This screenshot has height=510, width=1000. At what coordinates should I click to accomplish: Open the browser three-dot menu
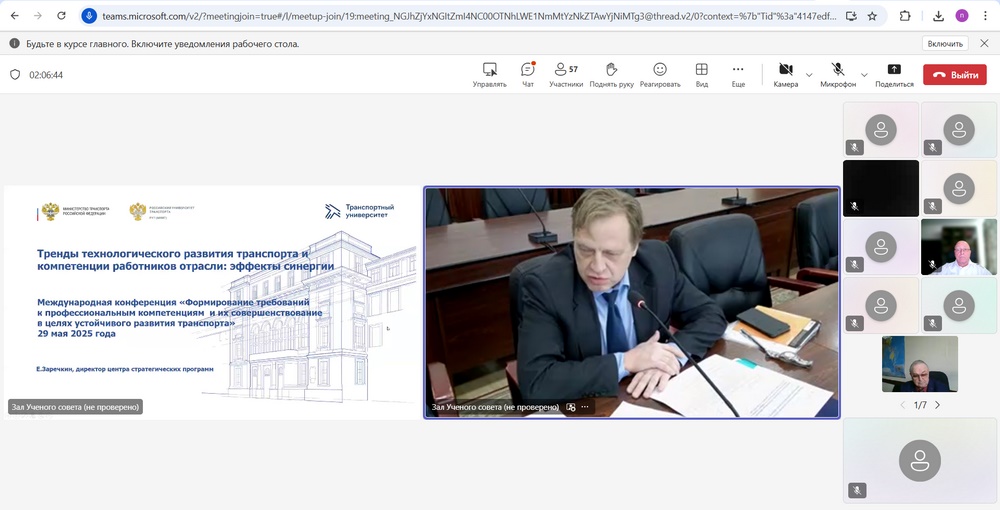pos(984,16)
